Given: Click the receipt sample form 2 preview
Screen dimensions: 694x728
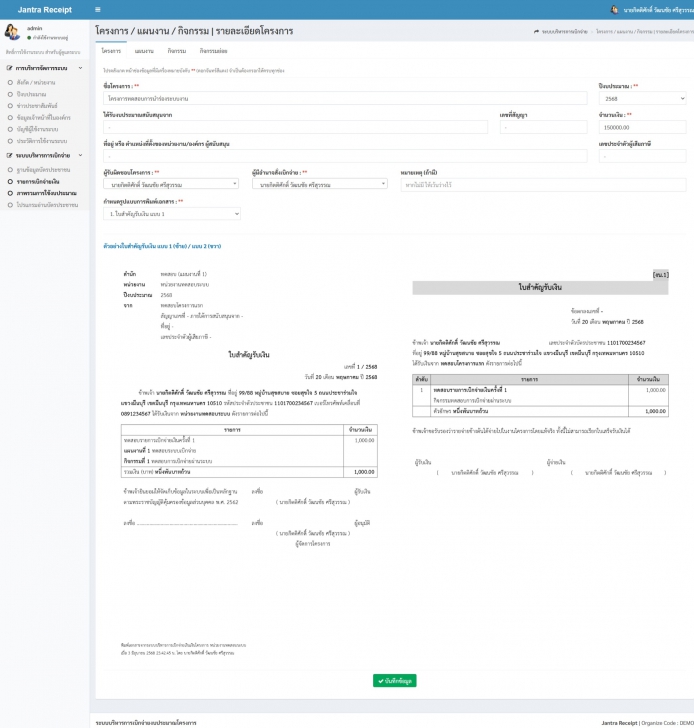Looking at the screenshot, I should coord(540,374).
